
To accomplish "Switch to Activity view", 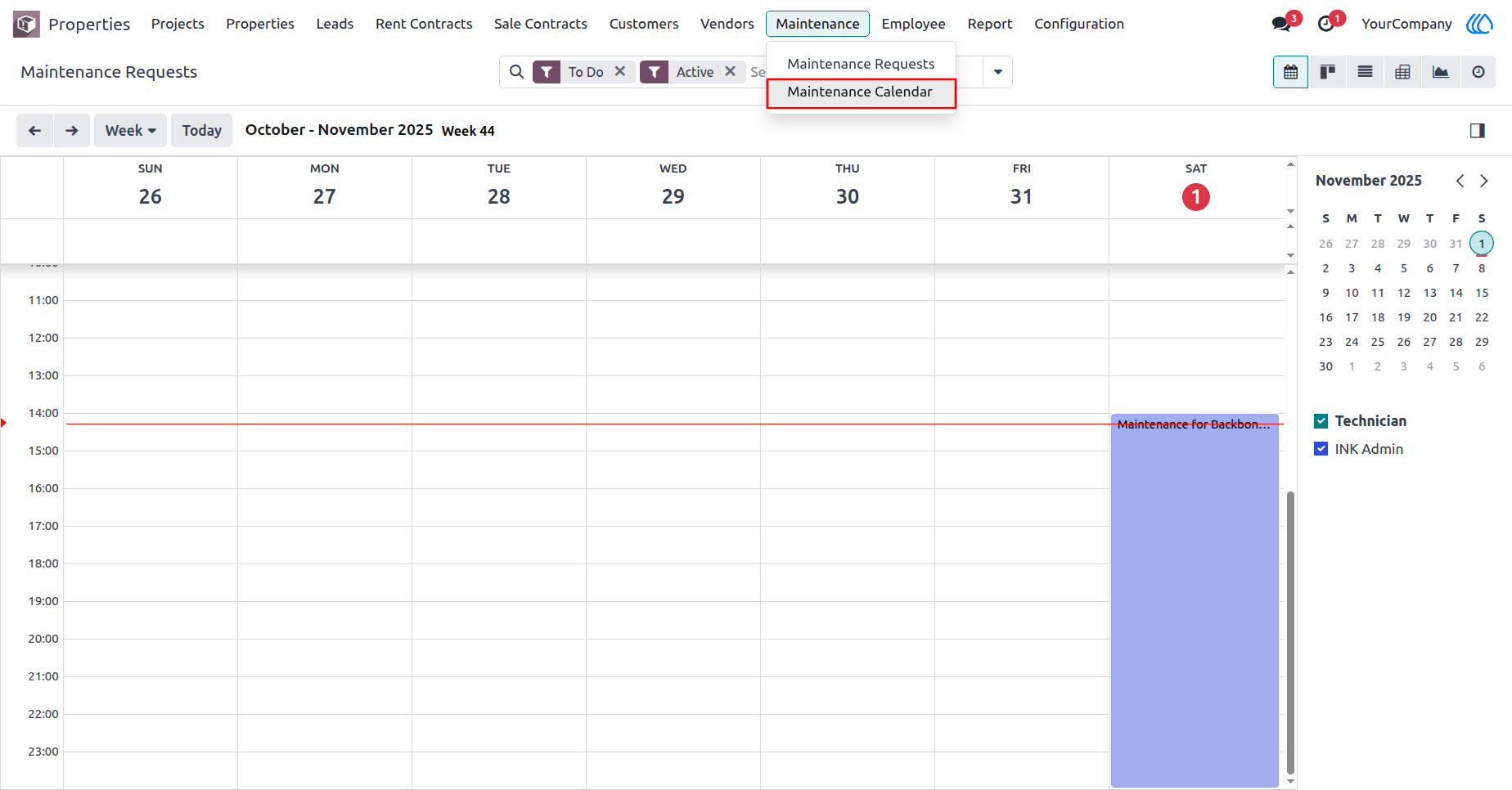I will coord(1478,72).
